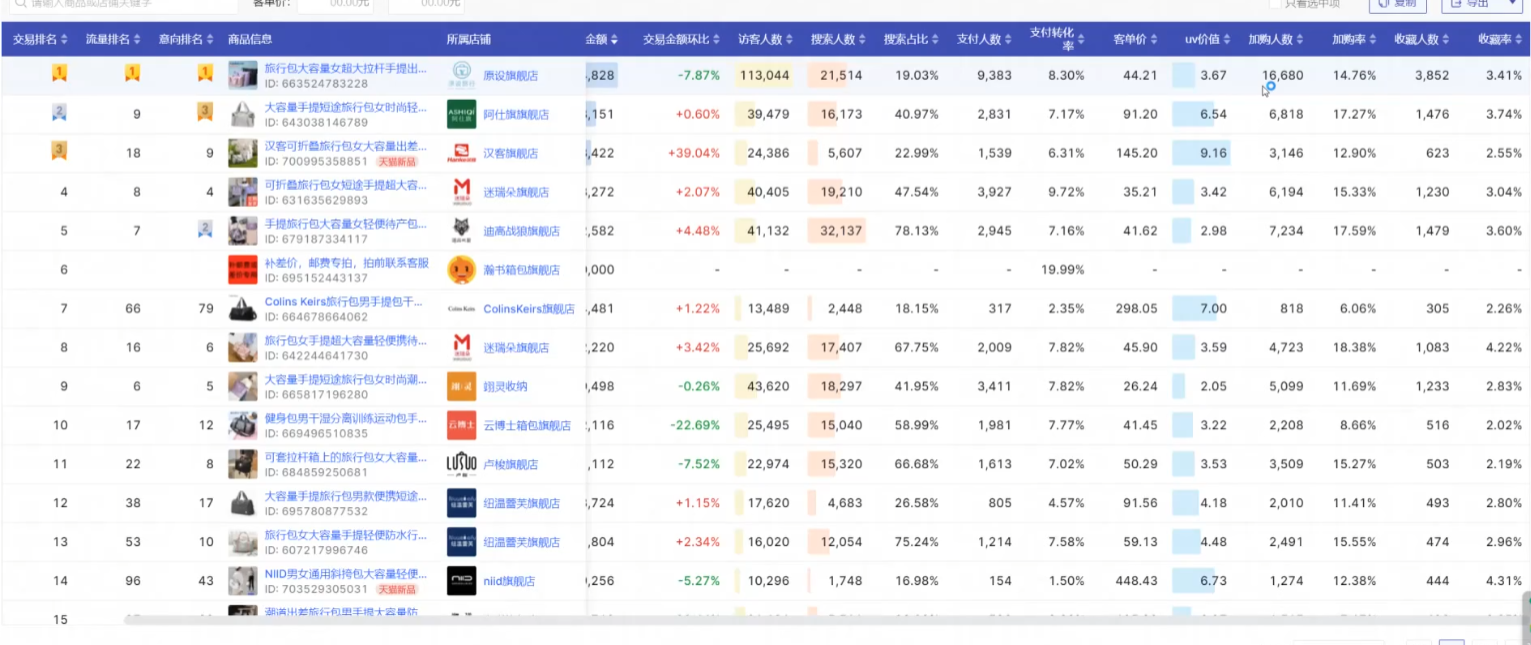Screen dimensions: 1531x645
Task: Click the 云博士 orange store logo
Action: coord(461,425)
